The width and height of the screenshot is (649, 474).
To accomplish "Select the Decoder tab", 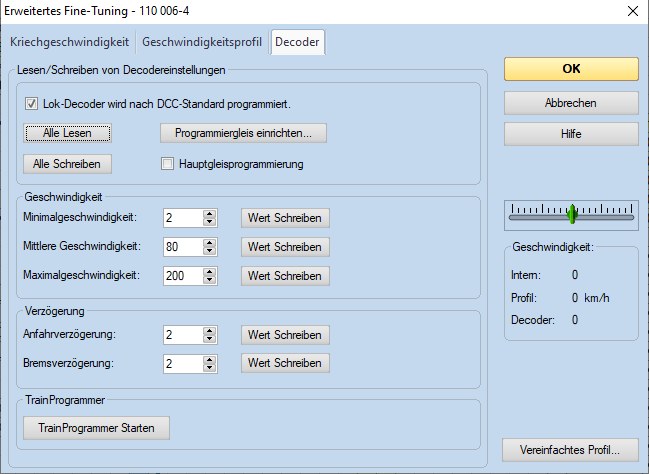I will (x=297, y=43).
